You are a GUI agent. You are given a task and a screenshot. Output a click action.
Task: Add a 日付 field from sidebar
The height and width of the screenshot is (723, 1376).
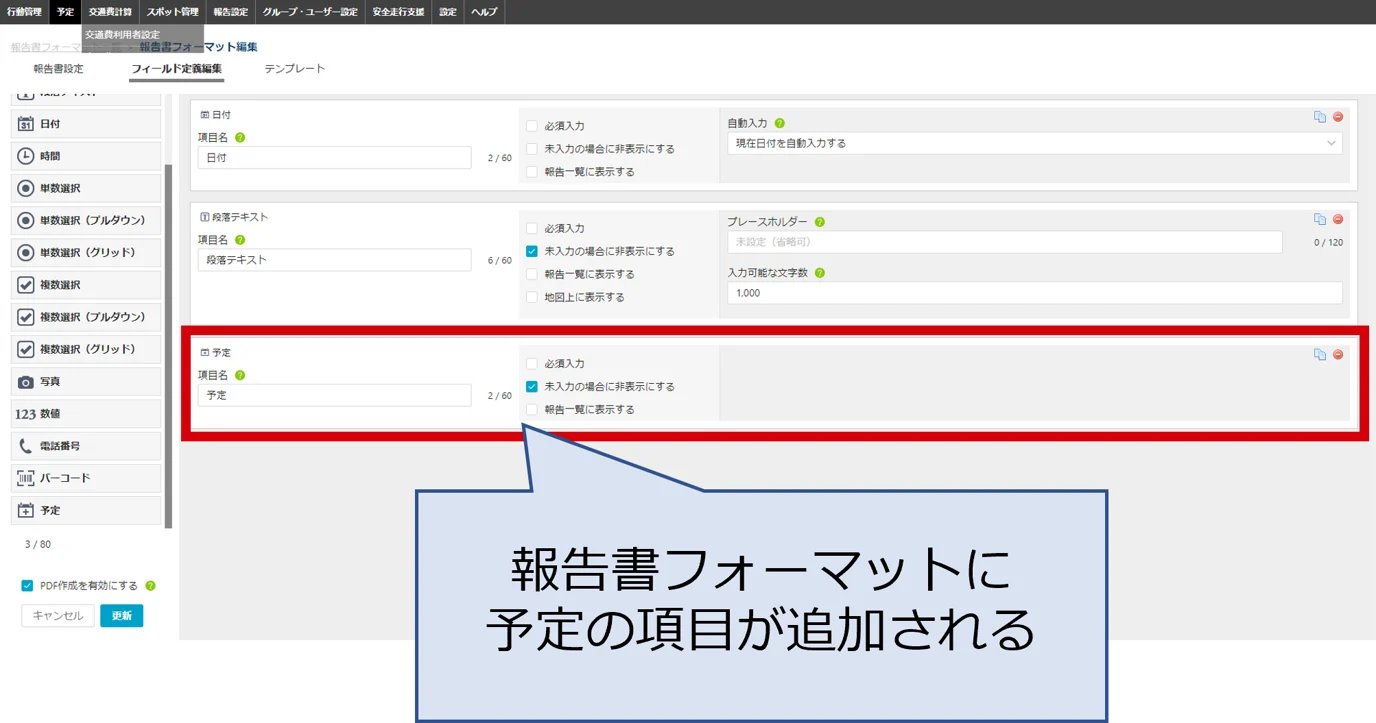pyautogui.click(x=86, y=124)
